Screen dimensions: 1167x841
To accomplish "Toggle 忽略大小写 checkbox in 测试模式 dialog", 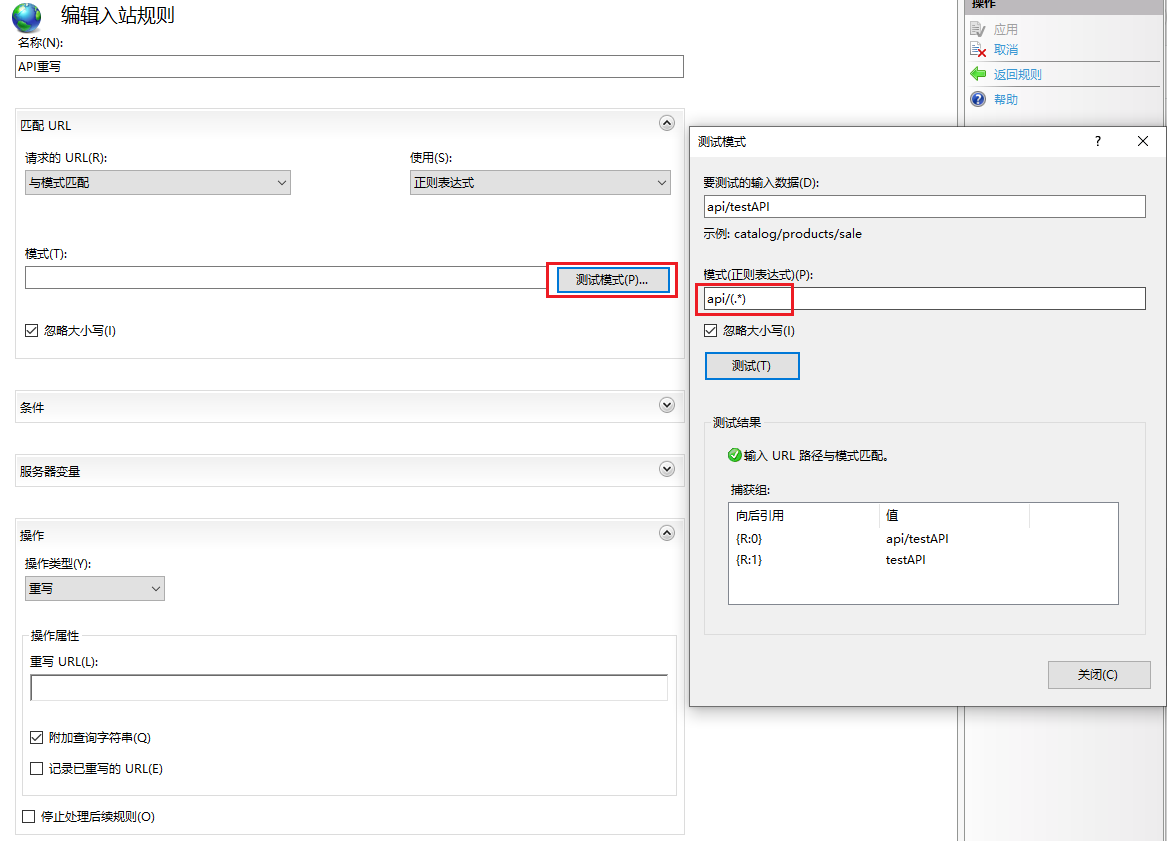I will tap(711, 330).
